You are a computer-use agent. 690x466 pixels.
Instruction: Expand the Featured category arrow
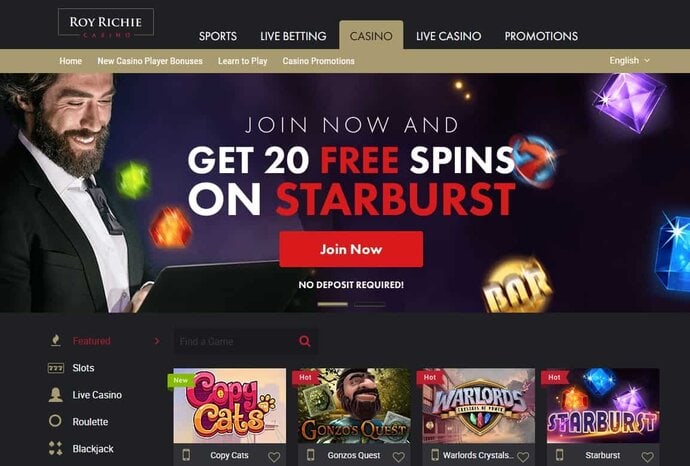[x=157, y=341]
